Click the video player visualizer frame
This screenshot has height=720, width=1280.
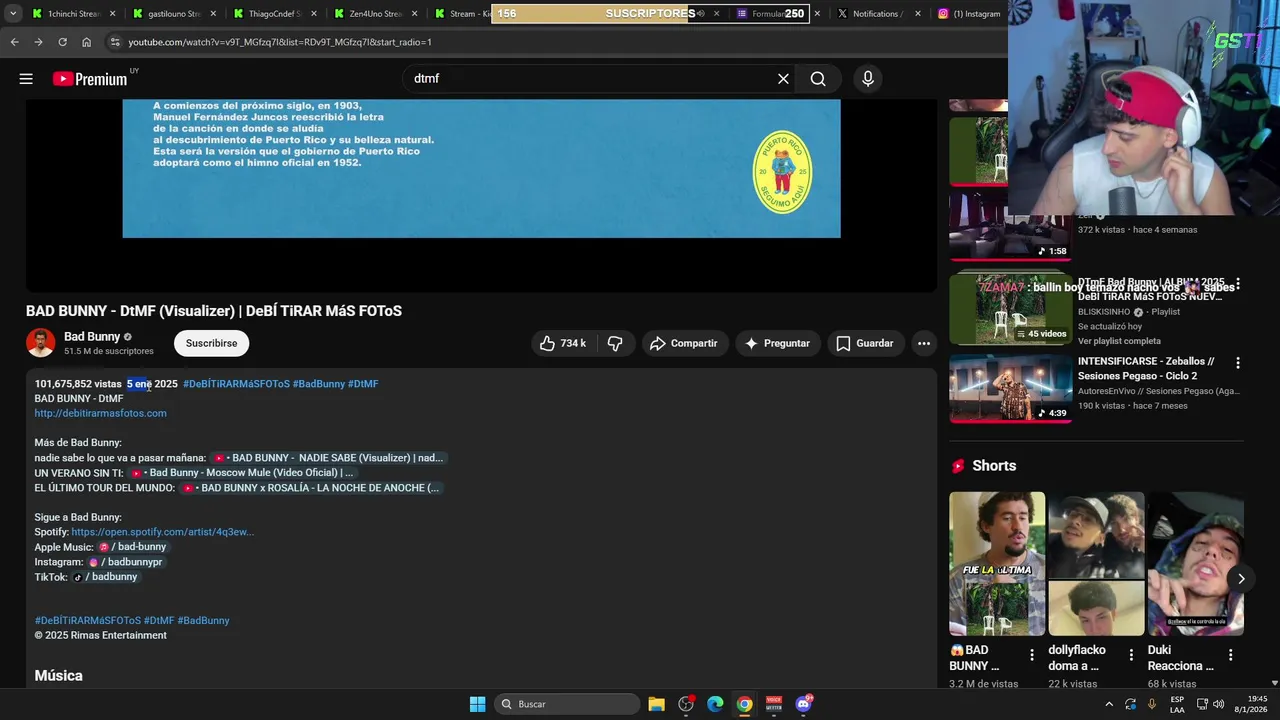(481, 168)
